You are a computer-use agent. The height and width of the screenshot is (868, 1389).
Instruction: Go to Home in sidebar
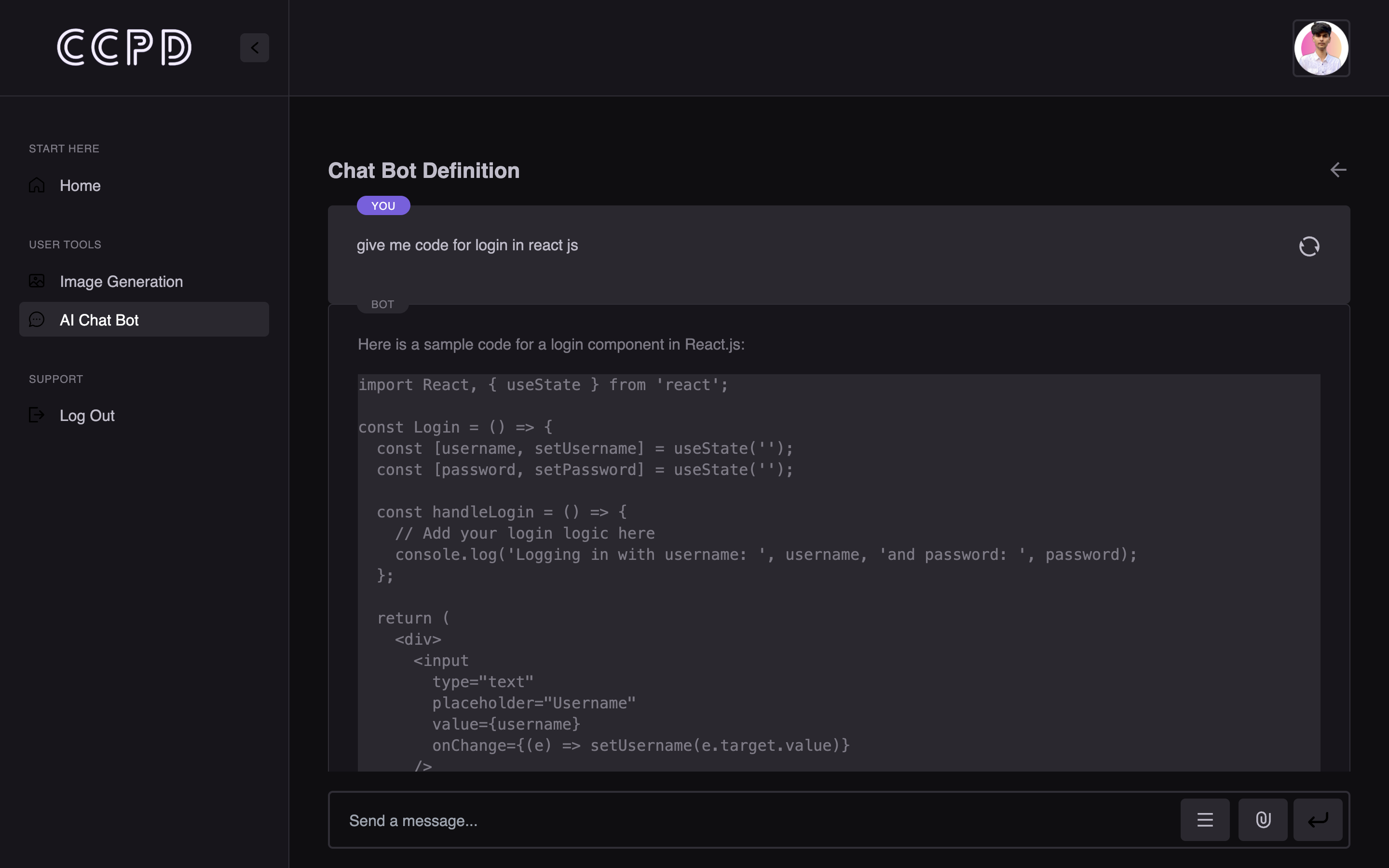pyautogui.click(x=80, y=186)
